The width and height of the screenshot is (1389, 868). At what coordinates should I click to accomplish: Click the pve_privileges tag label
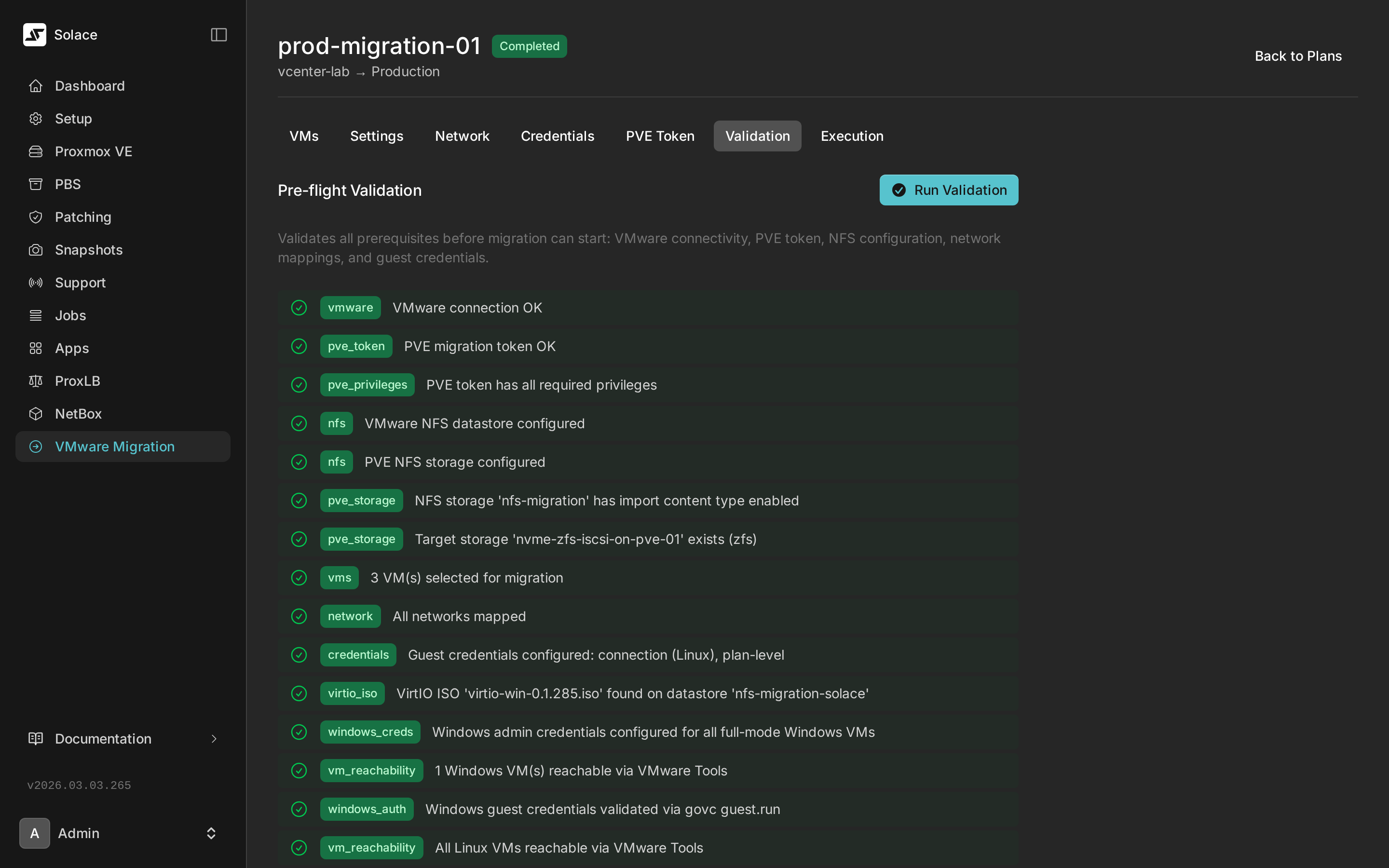pos(367,385)
